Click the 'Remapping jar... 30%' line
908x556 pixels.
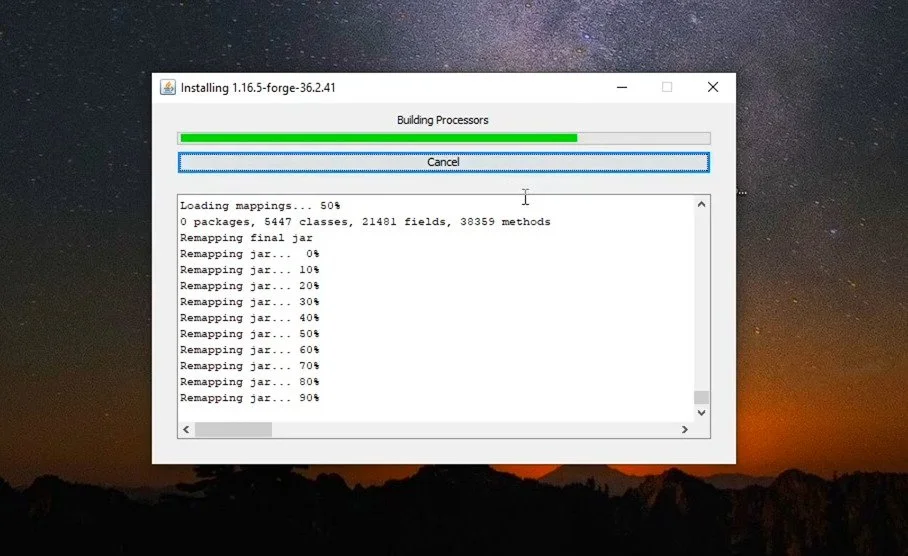(x=250, y=302)
